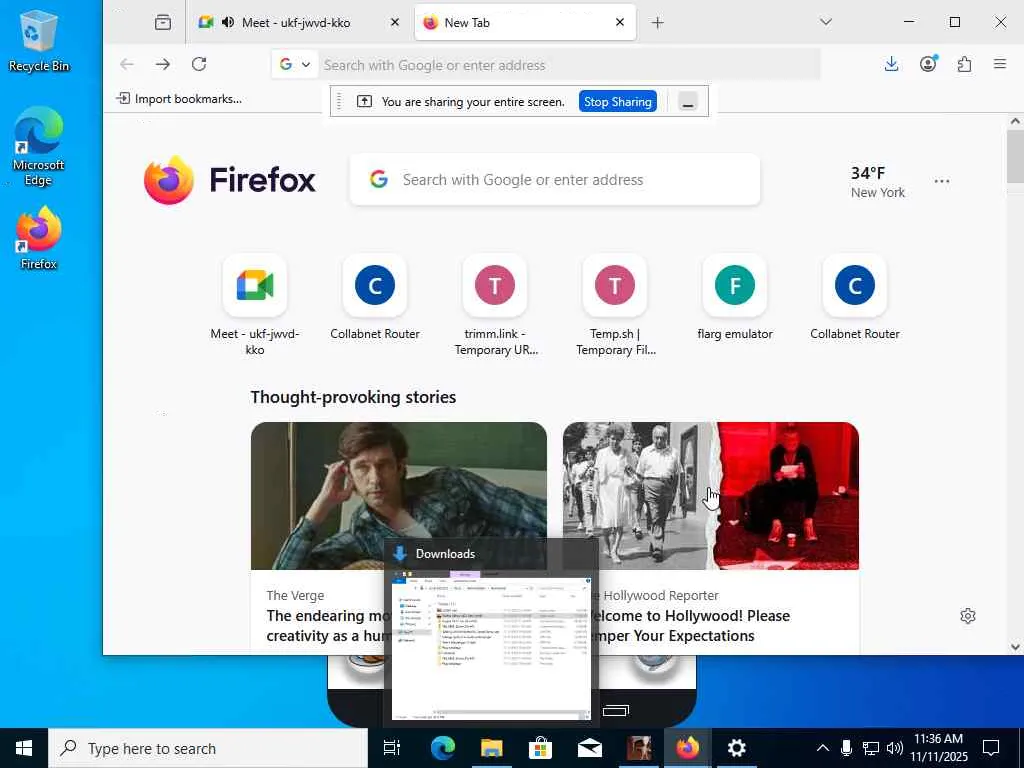Open the Windows Start menu

tap(24, 748)
